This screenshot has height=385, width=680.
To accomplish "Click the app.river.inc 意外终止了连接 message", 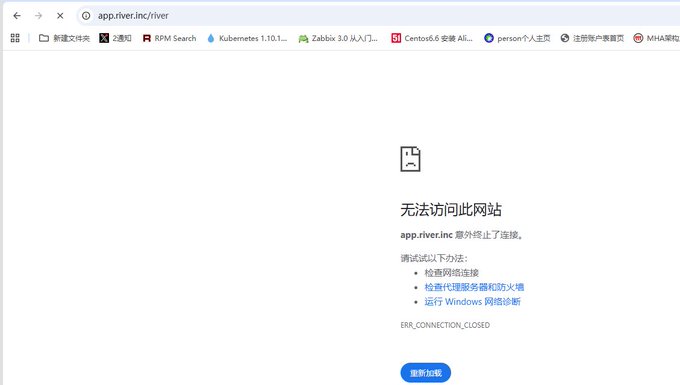I will point(462,235).
